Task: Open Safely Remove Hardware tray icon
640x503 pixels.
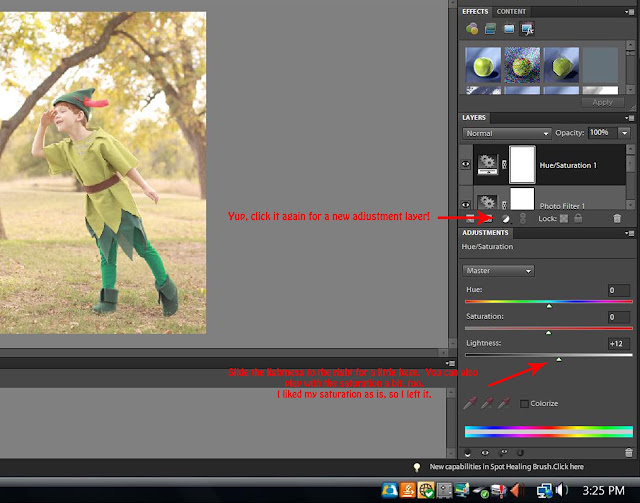Action: pyautogui.click(x=480, y=490)
